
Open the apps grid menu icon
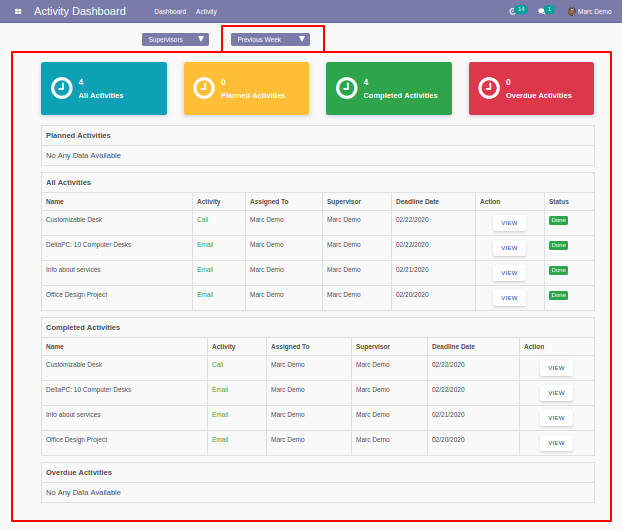[18, 12]
